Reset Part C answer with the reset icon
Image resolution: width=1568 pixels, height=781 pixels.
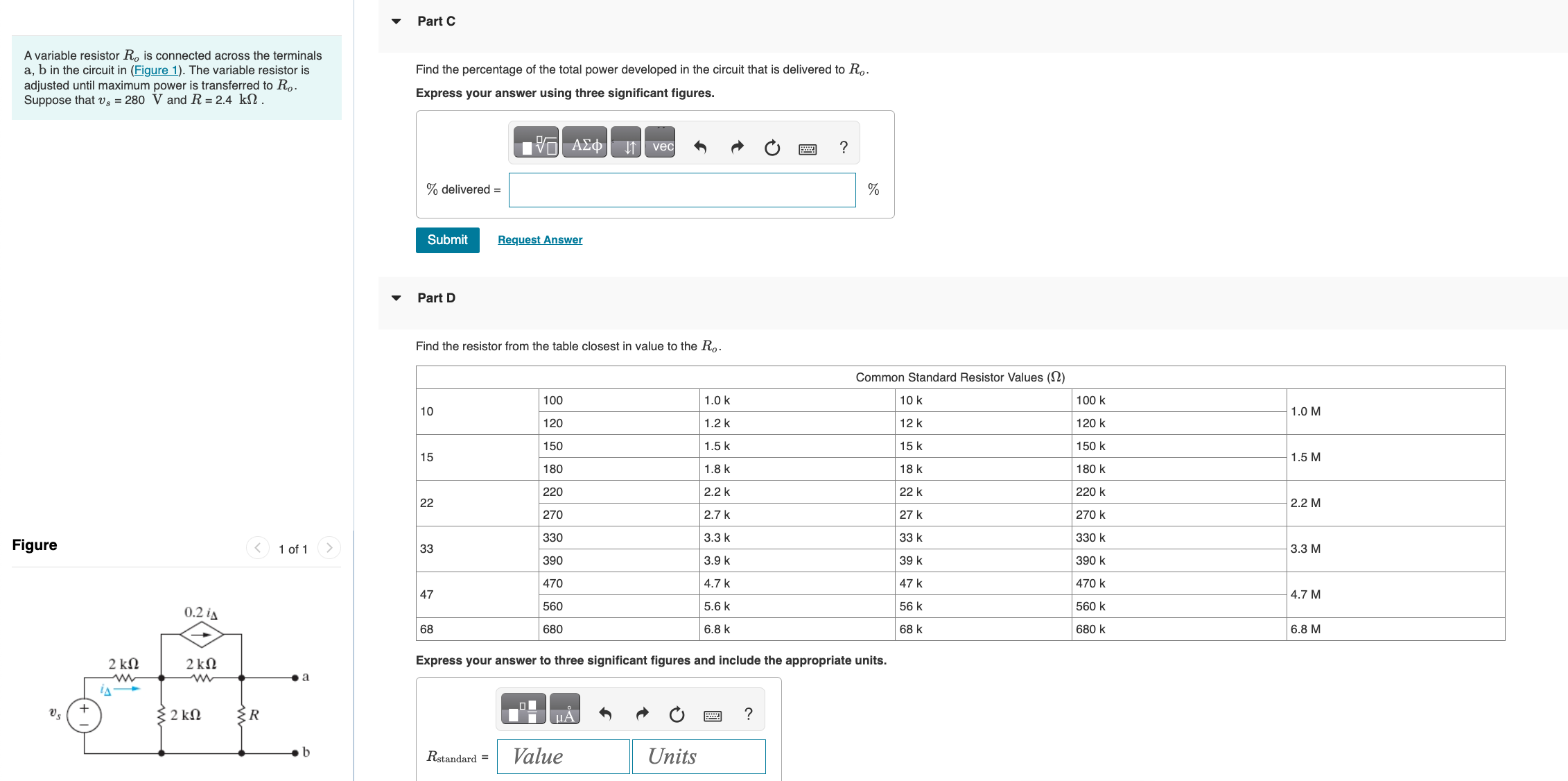[772, 147]
